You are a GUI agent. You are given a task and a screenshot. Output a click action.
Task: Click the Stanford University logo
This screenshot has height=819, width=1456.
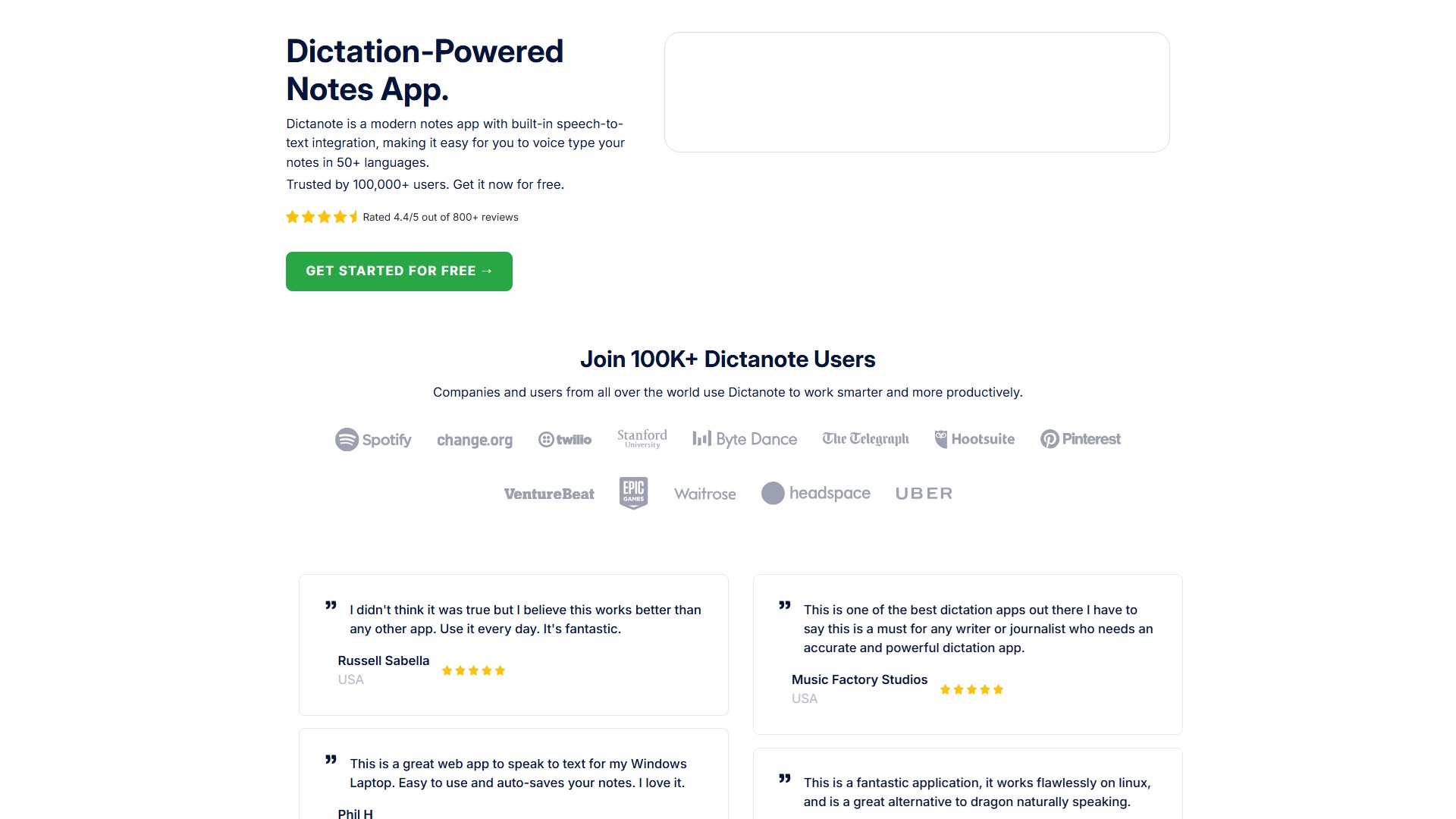coord(642,438)
